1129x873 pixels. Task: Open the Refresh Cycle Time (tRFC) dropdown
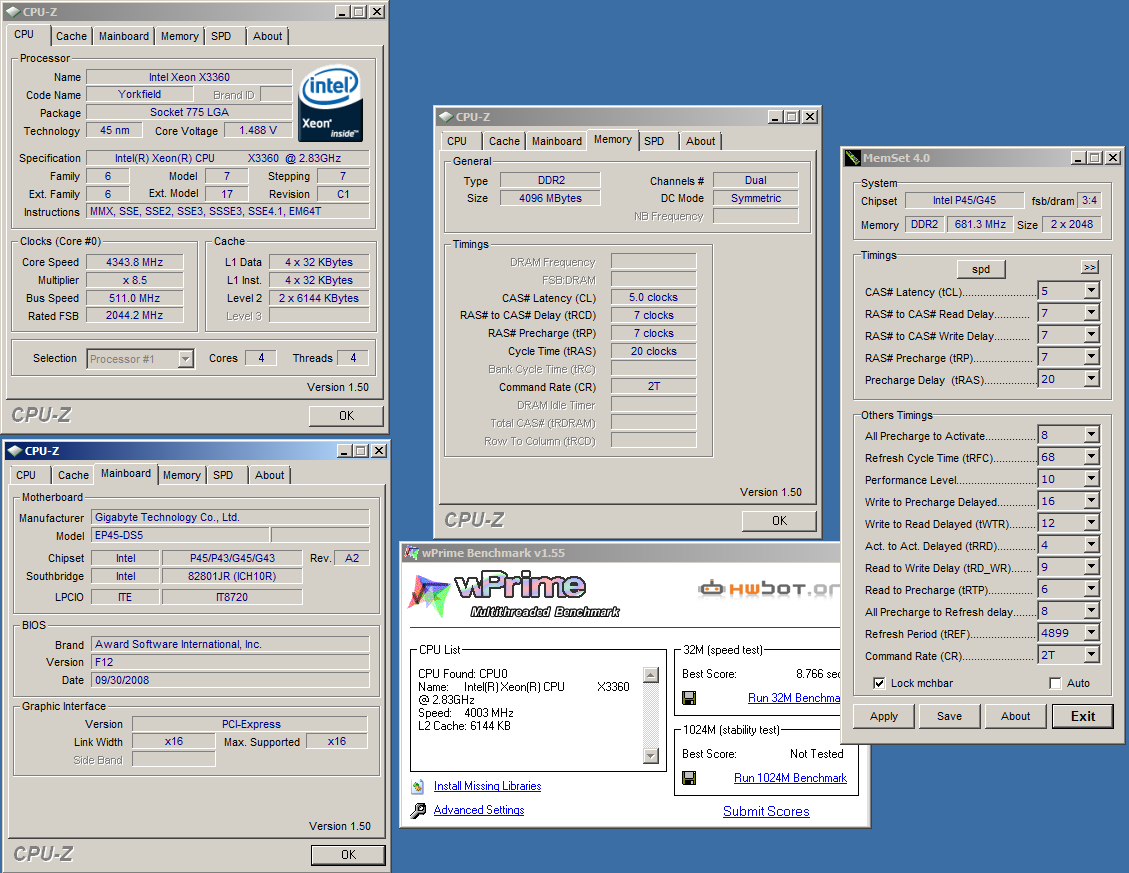pyautogui.click(x=1092, y=457)
